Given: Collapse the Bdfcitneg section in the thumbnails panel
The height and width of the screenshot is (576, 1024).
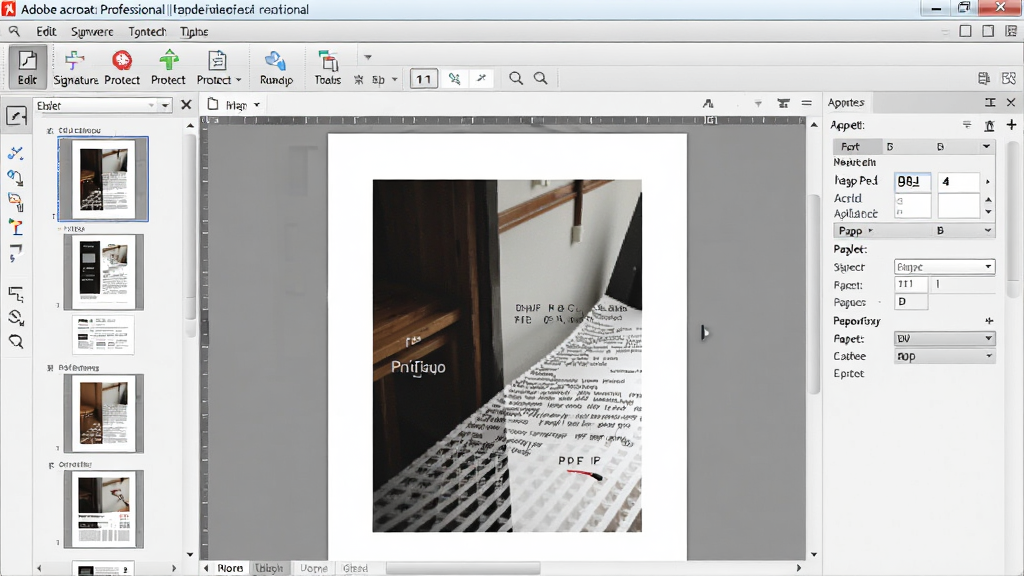Looking at the screenshot, I should pyautogui.click(x=50, y=368).
